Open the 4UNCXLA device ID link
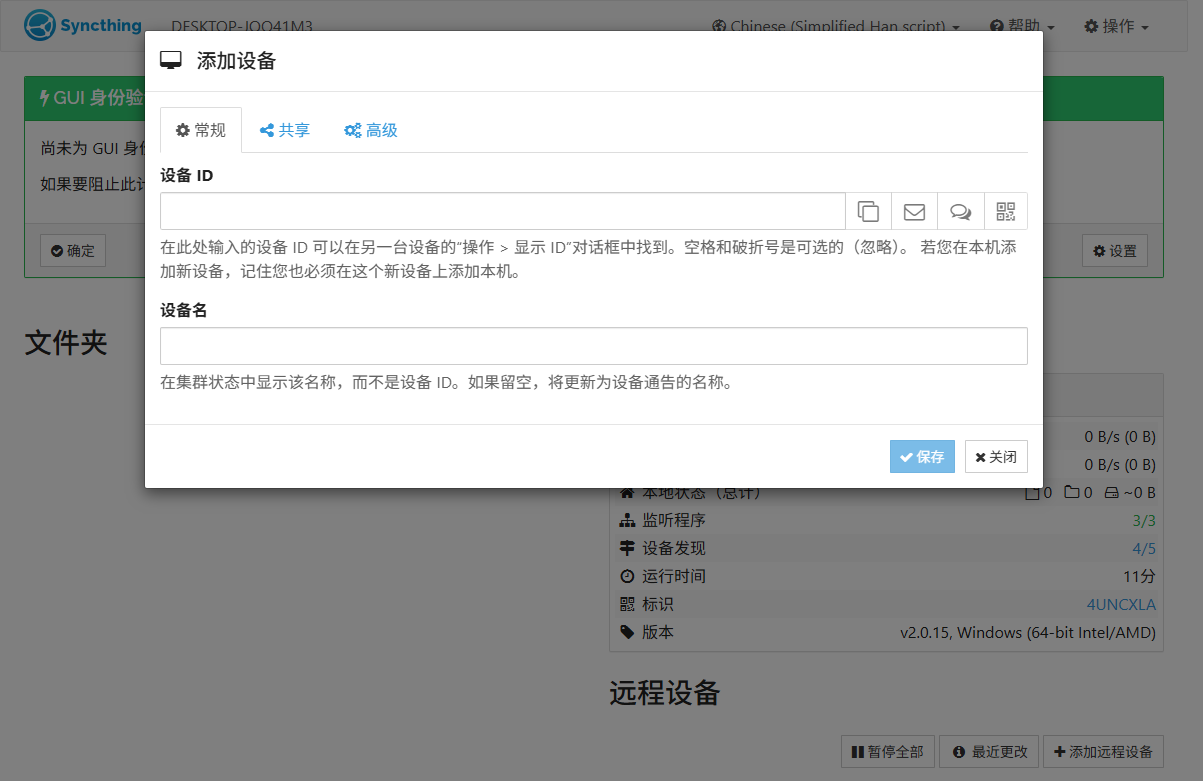The height and width of the screenshot is (781, 1203). [1120, 604]
